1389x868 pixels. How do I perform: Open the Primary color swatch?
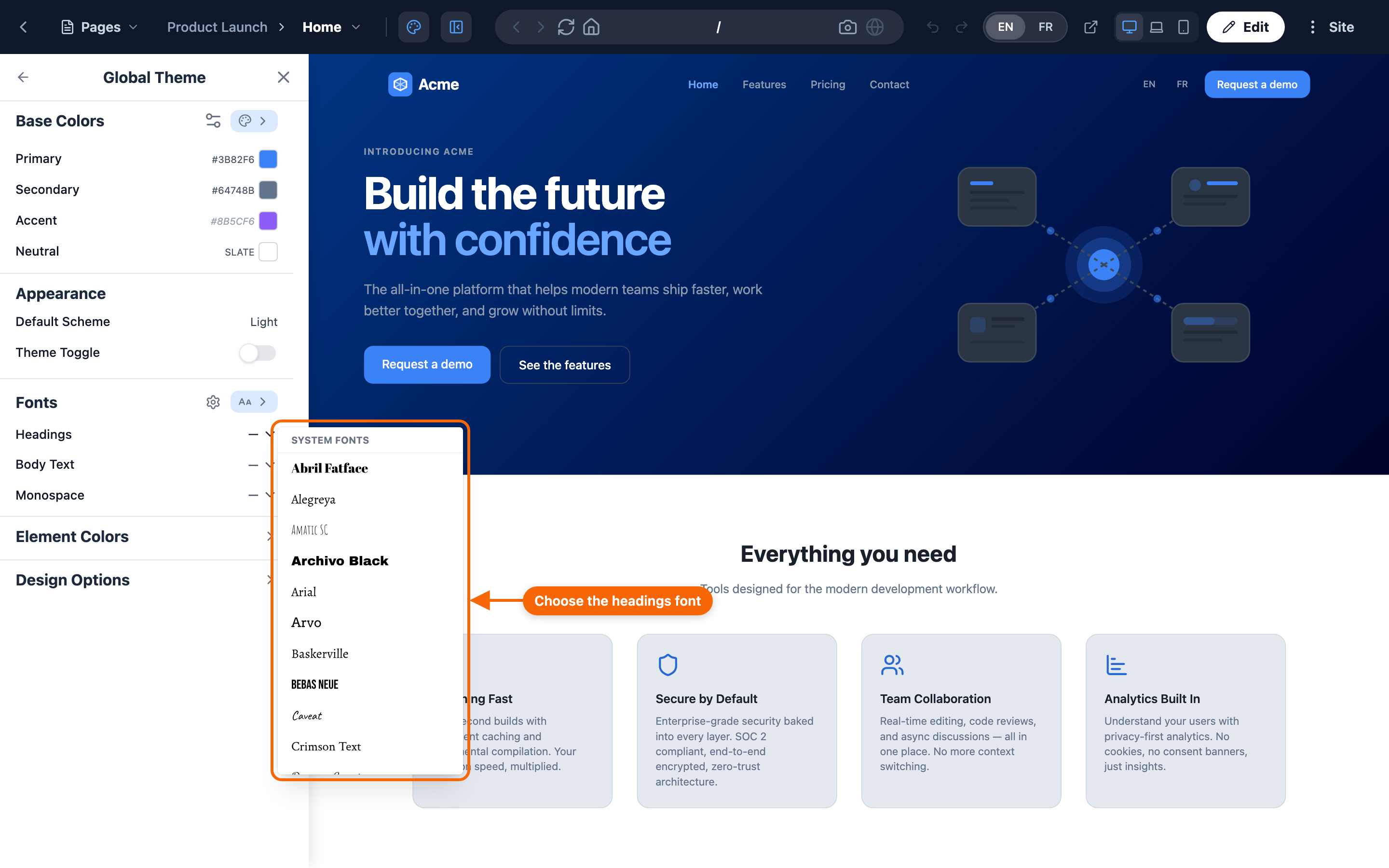coord(268,159)
